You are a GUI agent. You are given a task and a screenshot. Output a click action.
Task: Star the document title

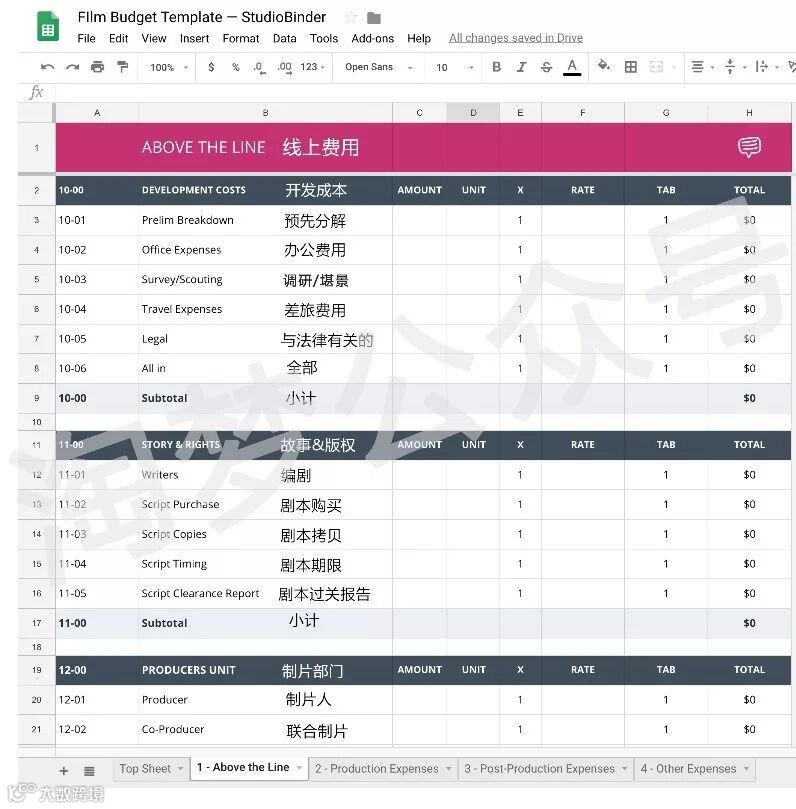(351, 18)
